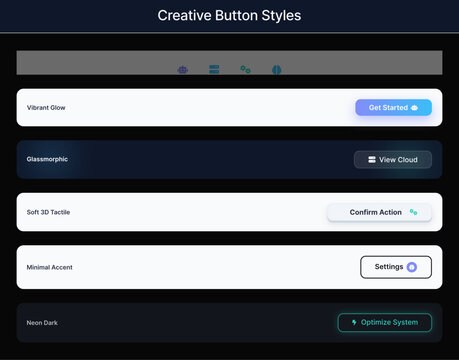Click the Optimize System neon button
The width and height of the screenshot is (459, 360).
pos(385,322)
